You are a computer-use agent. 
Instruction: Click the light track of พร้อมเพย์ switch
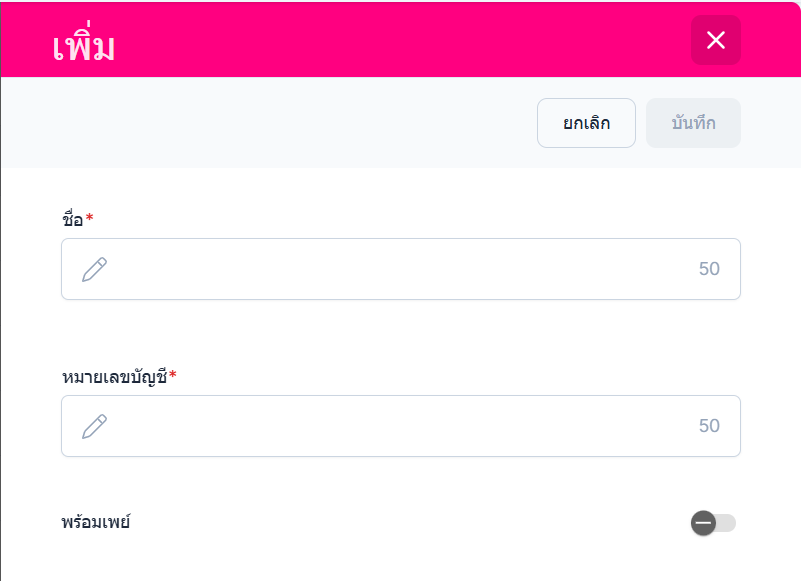(728, 523)
